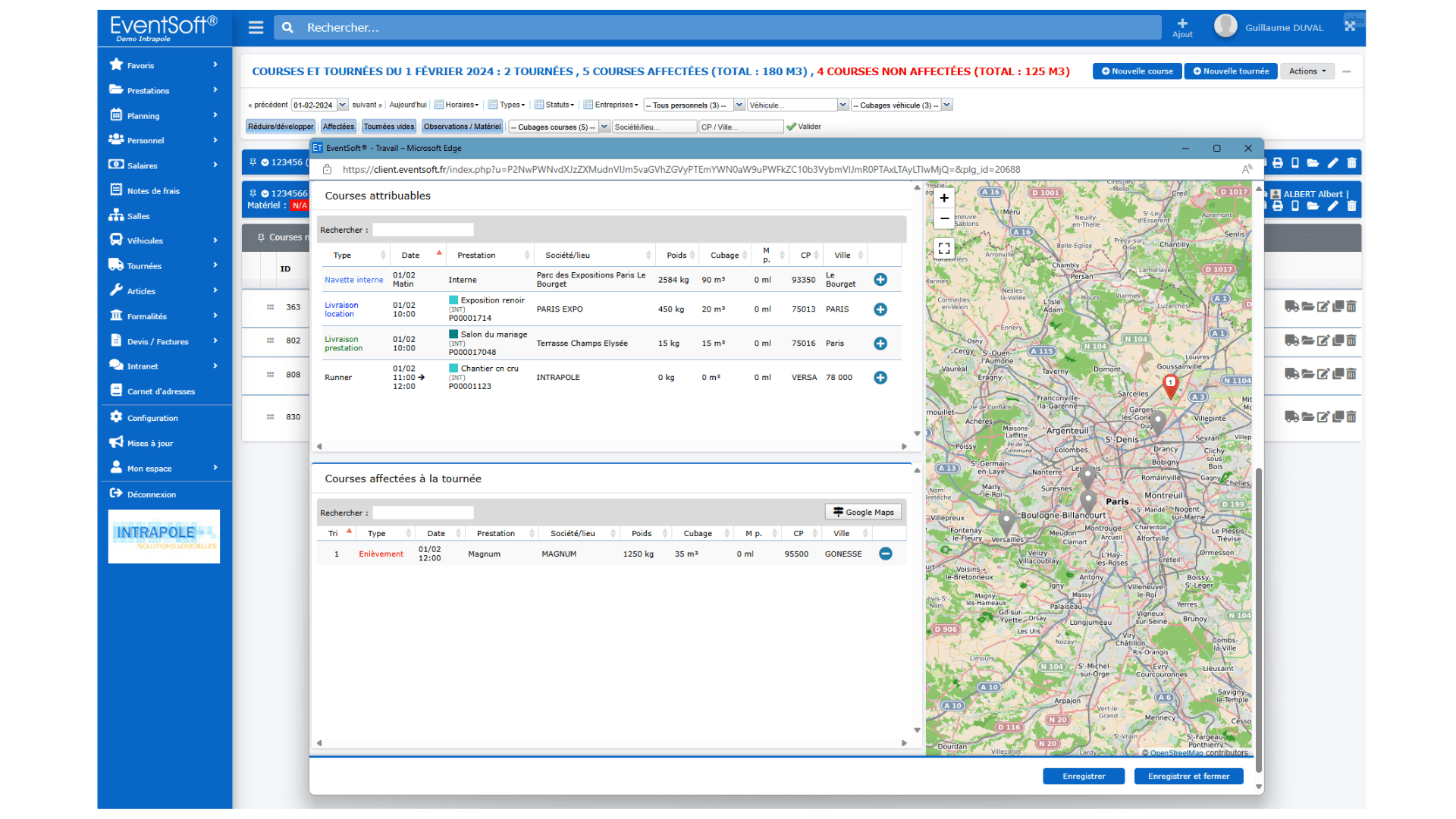Open Google Maps button
This screenshot has height=819, width=1456.
pos(863,513)
